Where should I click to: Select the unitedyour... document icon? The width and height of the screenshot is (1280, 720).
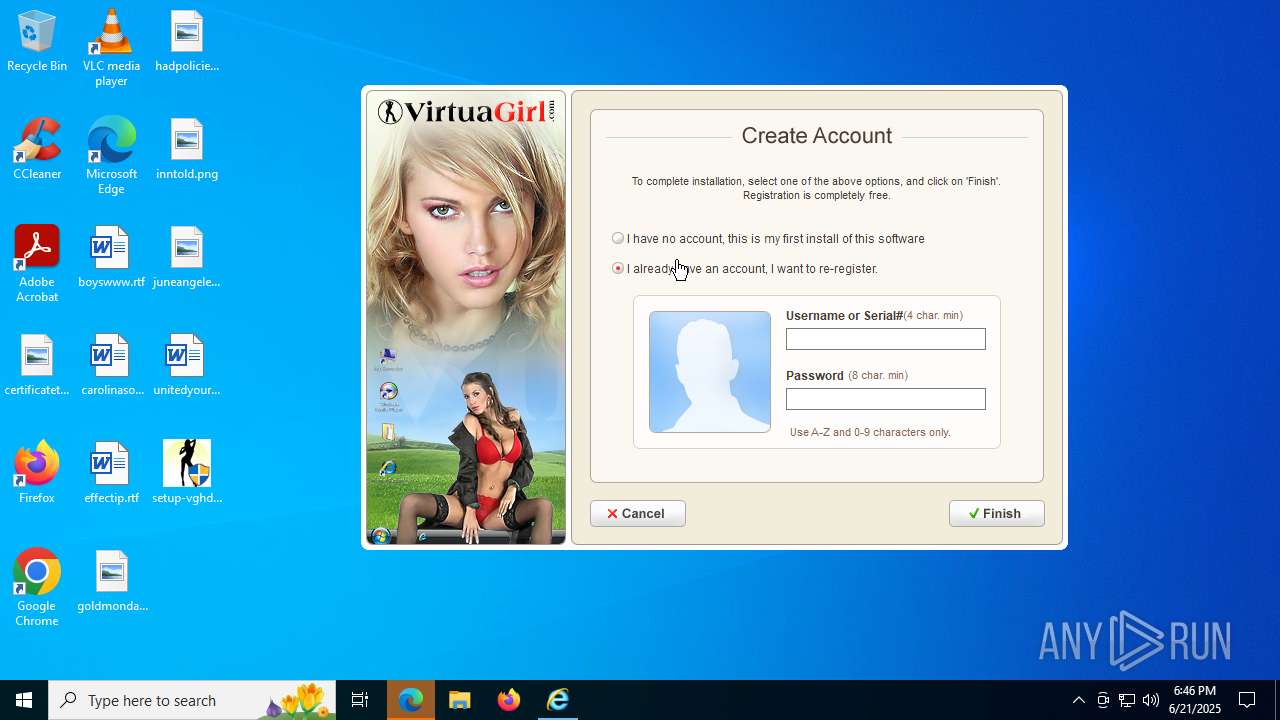pos(187,366)
